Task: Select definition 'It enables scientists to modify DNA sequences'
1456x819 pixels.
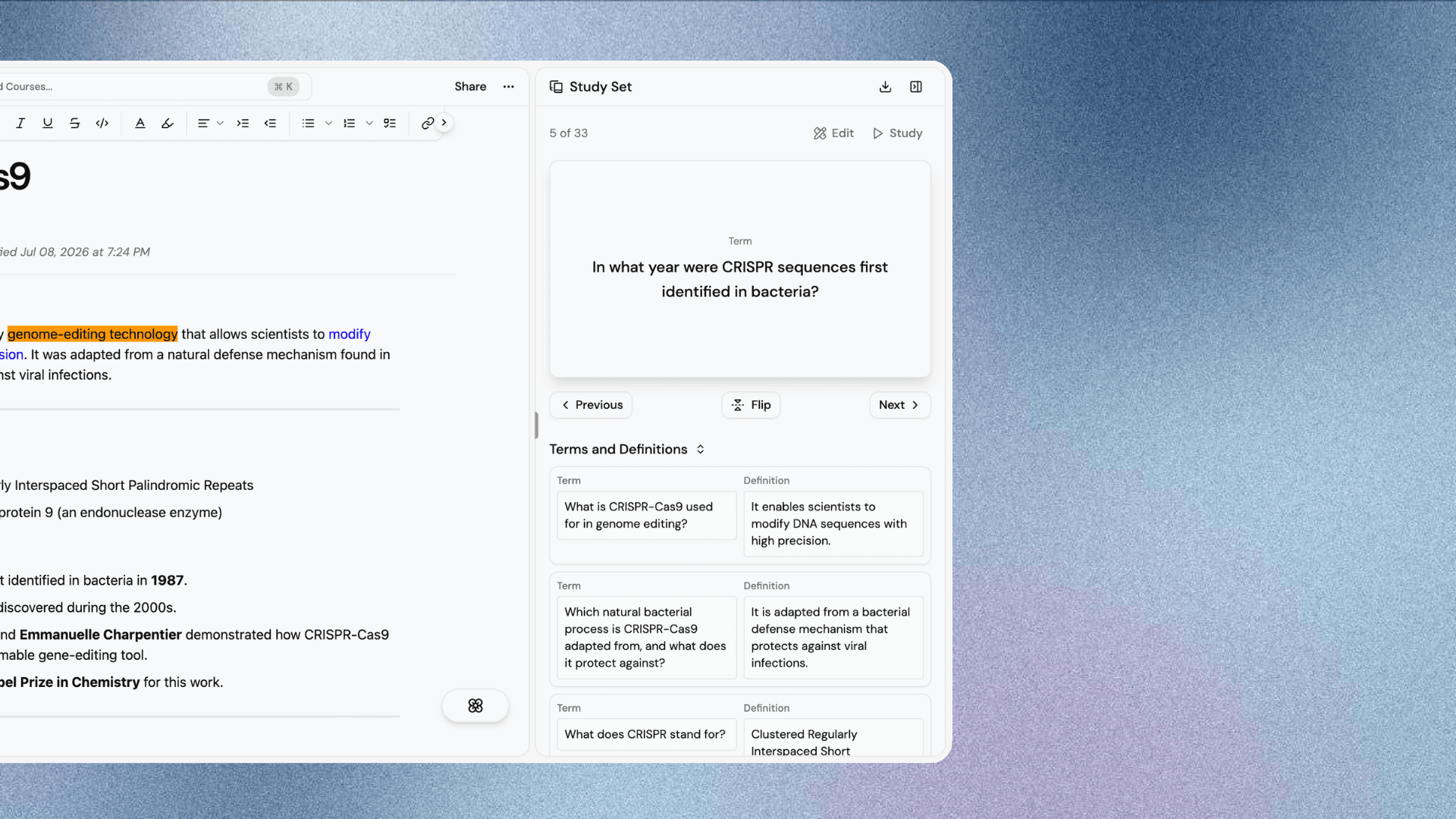Action: coord(833,523)
